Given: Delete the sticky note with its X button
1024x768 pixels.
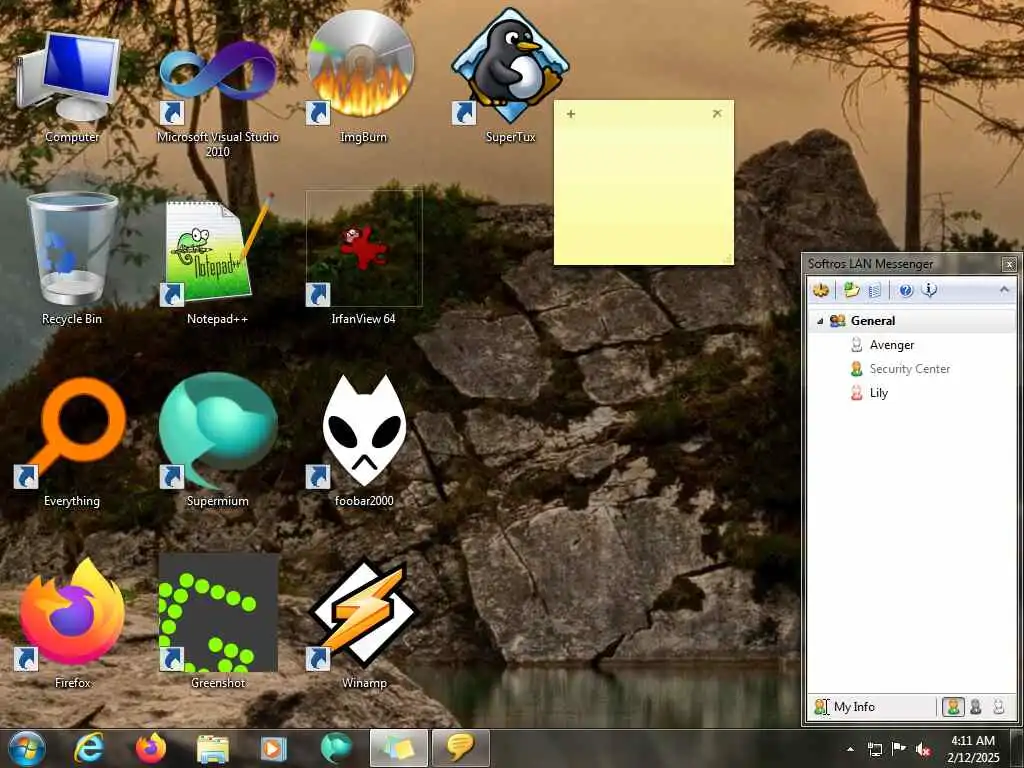Looking at the screenshot, I should [x=717, y=113].
